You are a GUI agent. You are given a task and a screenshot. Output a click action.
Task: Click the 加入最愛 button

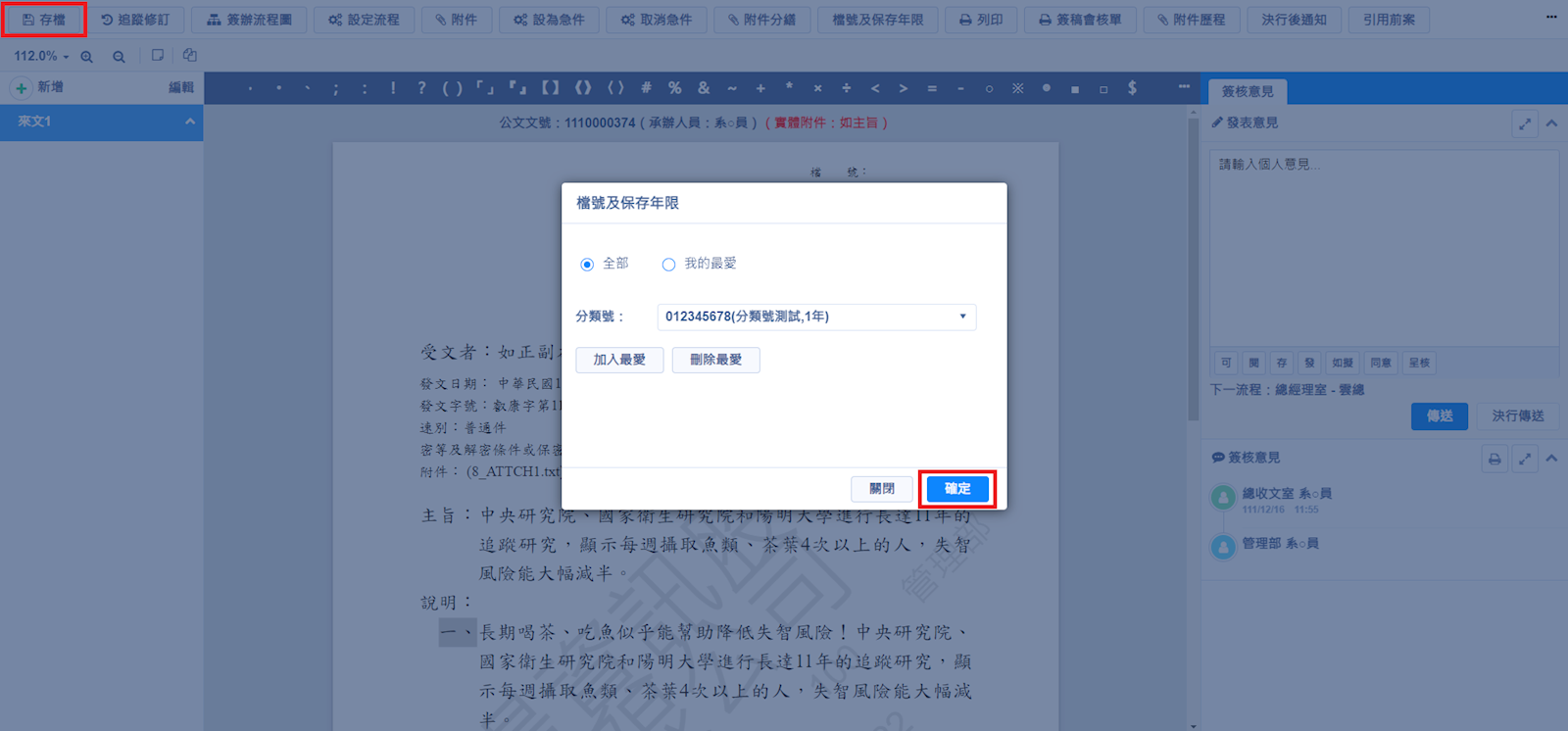pyautogui.click(x=619, y=360)
